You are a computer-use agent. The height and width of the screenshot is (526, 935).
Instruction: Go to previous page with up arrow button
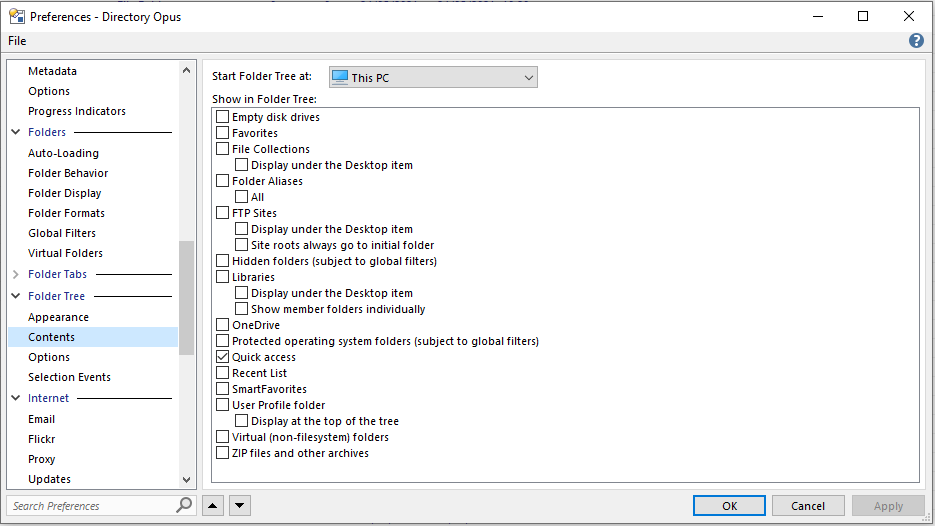[x=213, y=506]
